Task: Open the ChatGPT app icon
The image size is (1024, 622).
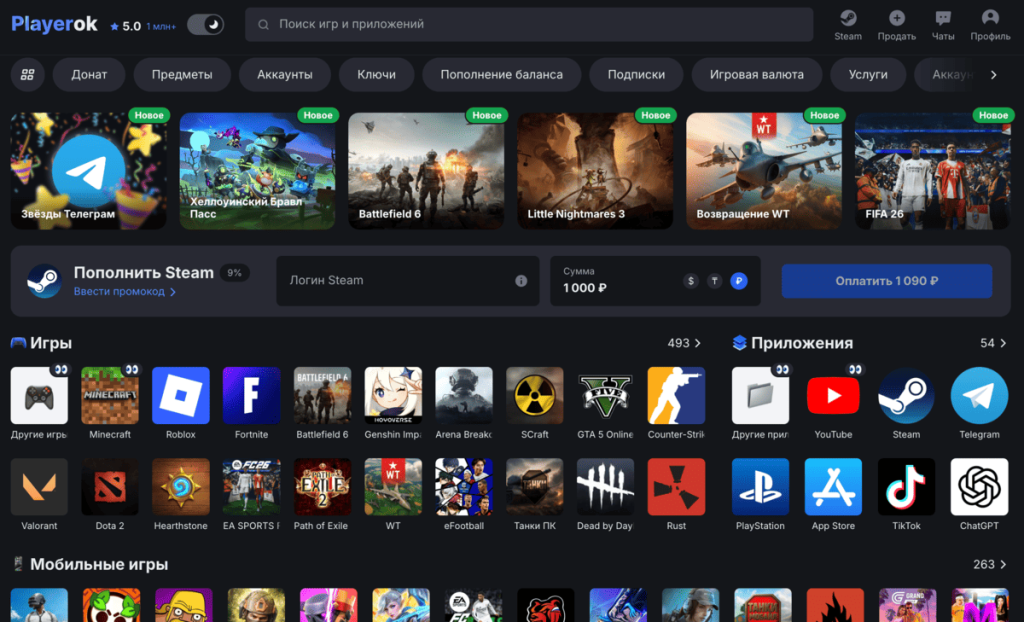Action: click(979, 487)
